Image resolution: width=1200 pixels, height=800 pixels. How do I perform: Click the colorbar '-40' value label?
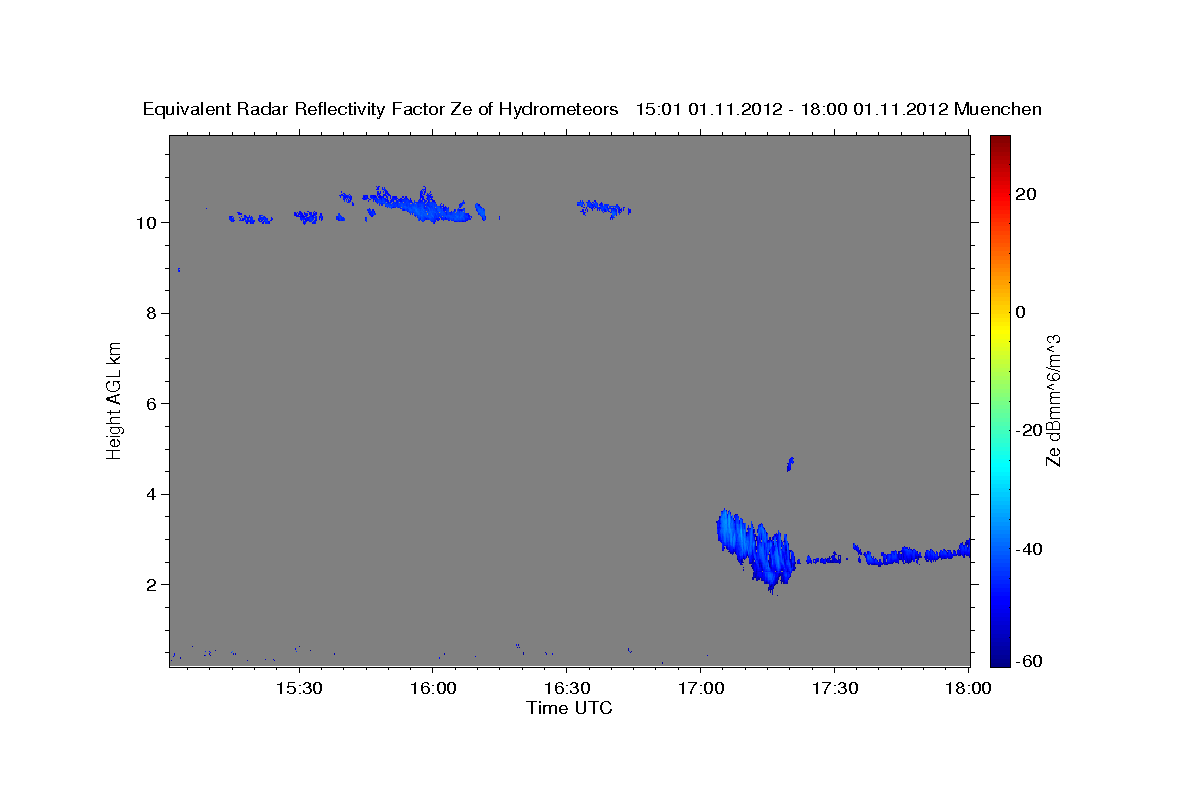[x=1030, y=548]
